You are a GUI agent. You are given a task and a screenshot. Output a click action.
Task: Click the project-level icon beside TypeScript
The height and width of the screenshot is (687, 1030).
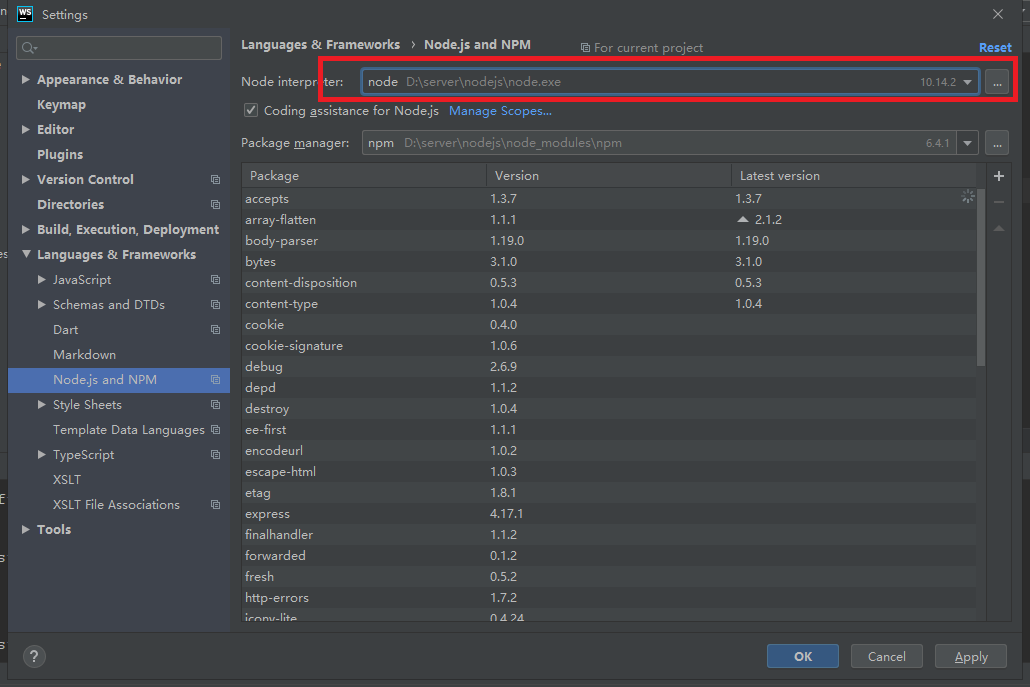click(x=215, y=454)
